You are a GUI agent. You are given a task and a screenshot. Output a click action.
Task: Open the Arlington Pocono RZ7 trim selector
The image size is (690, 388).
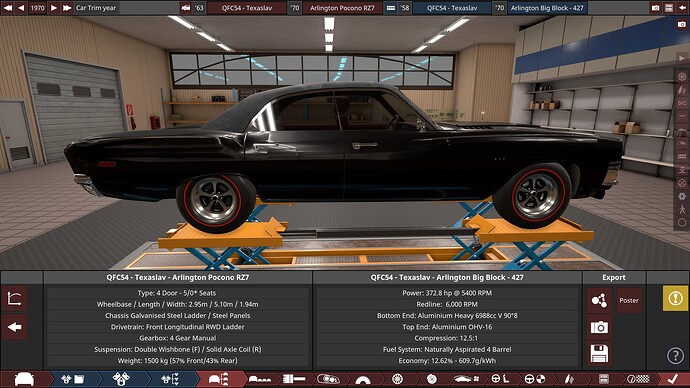tap(342, 8)
